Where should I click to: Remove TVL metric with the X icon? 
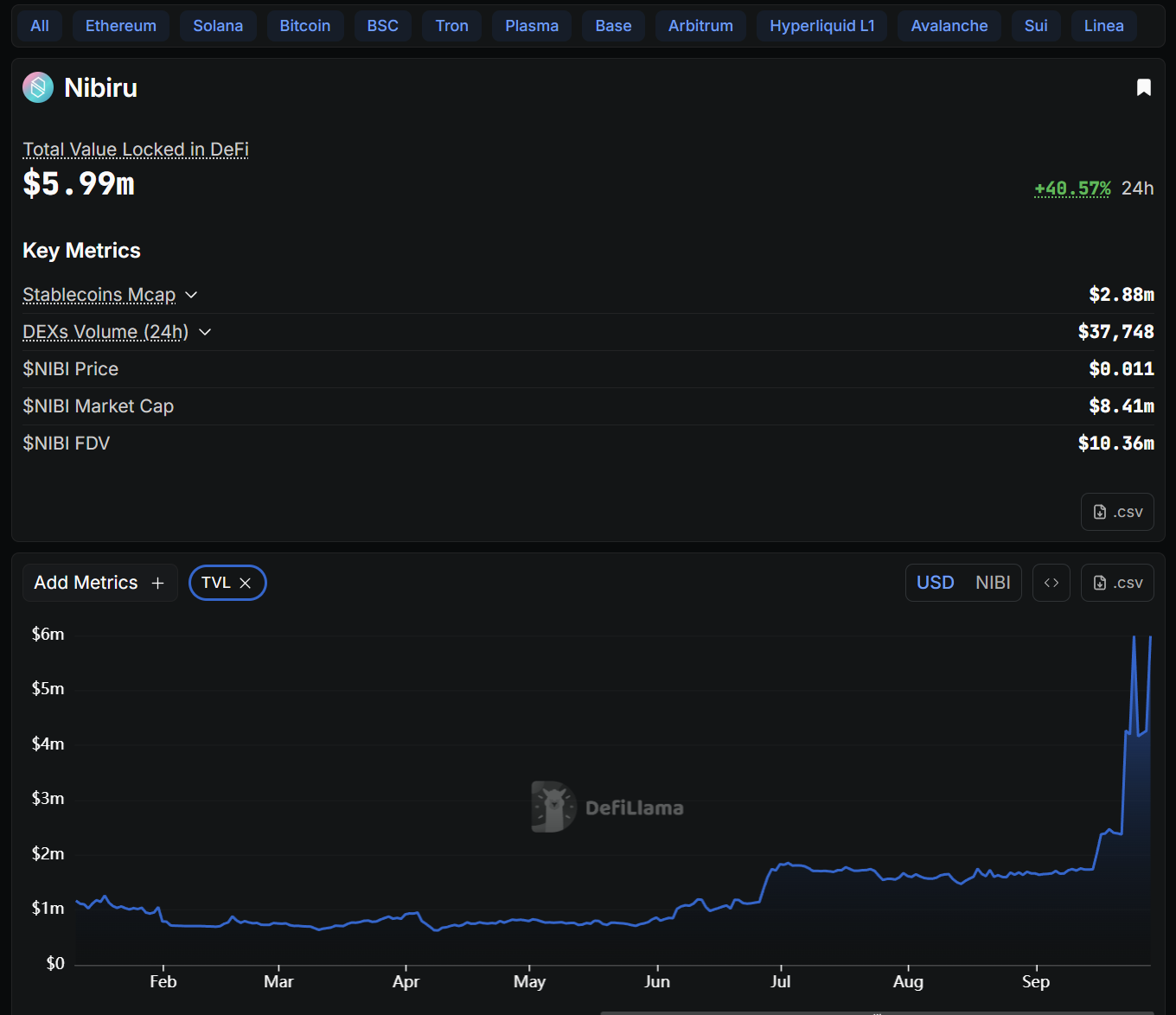[246, 584]
